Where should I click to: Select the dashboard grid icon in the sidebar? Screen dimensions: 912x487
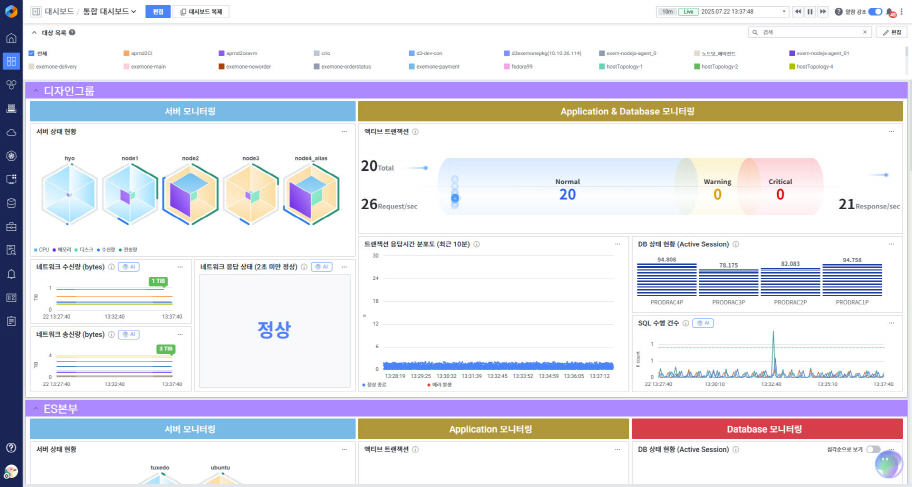(11, 61)
